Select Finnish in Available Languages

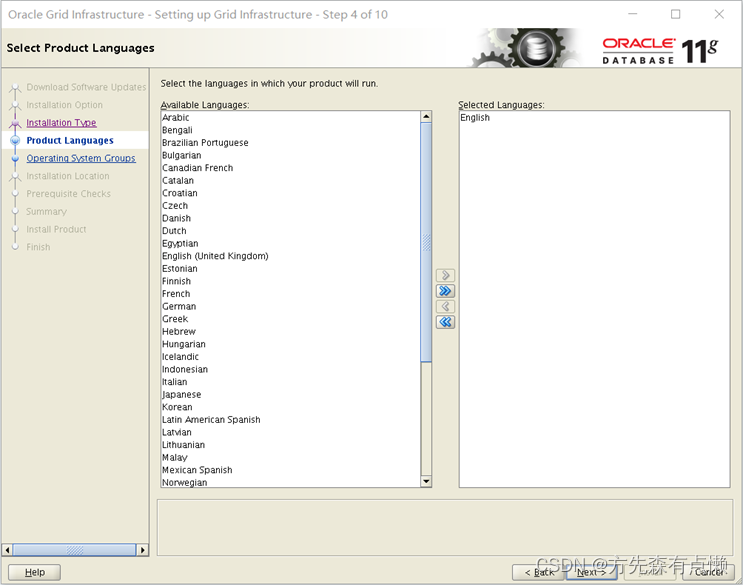[290, 281]
